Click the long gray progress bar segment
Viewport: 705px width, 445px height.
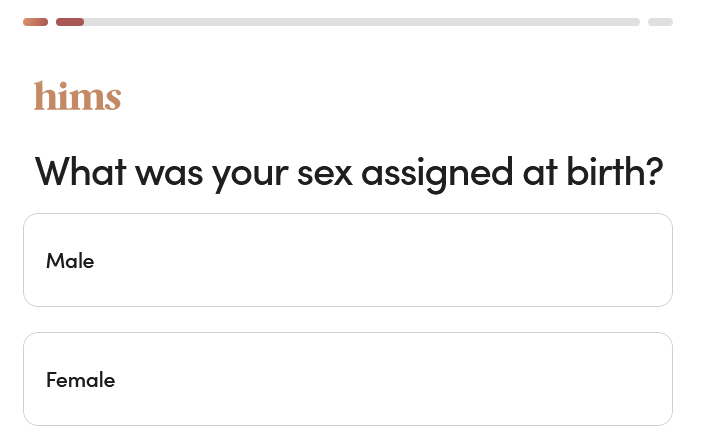[x=360, y=21]
